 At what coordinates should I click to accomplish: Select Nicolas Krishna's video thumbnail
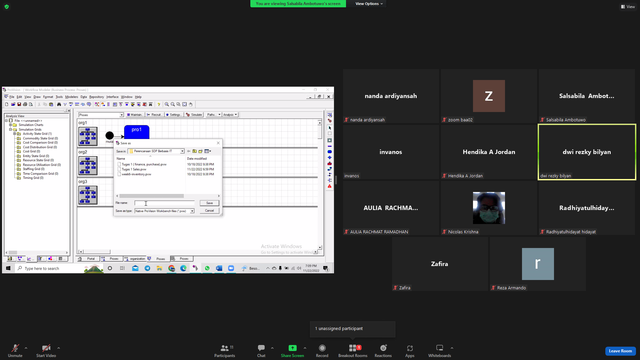pyautogui.click(x=489, y=208)
